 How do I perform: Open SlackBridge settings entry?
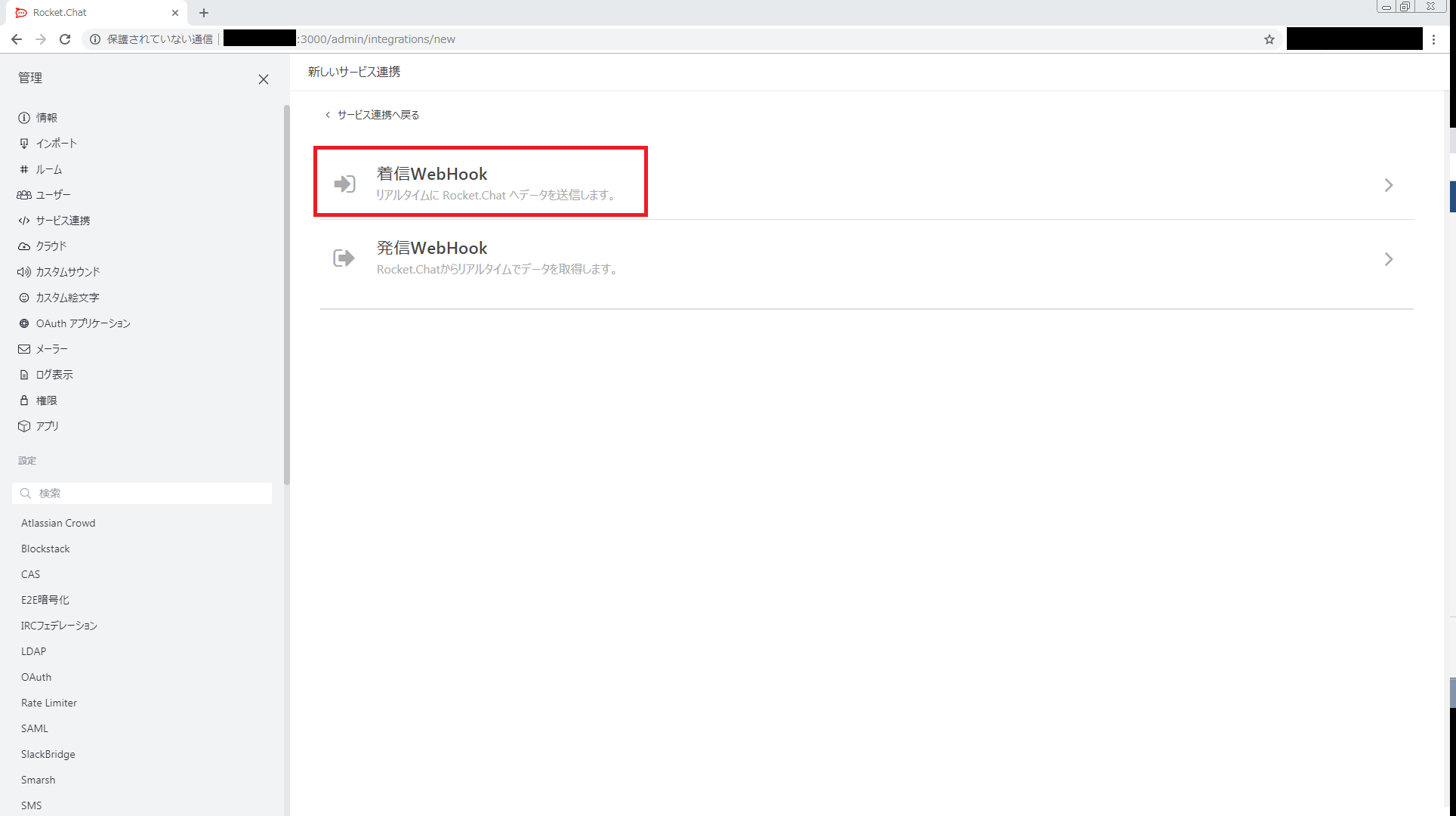click(x=48, y=754)
